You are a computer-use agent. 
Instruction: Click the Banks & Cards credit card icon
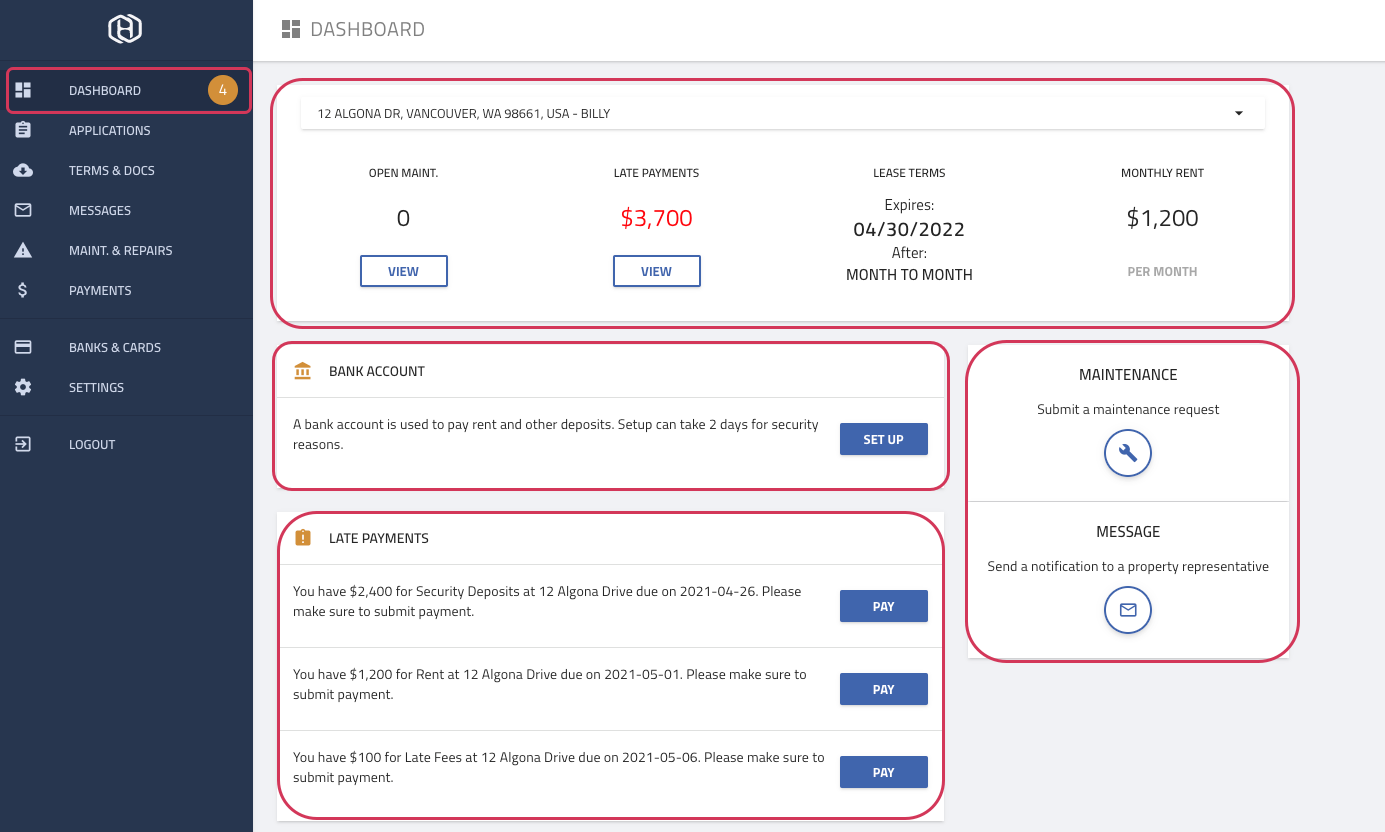tap(23, 347)
